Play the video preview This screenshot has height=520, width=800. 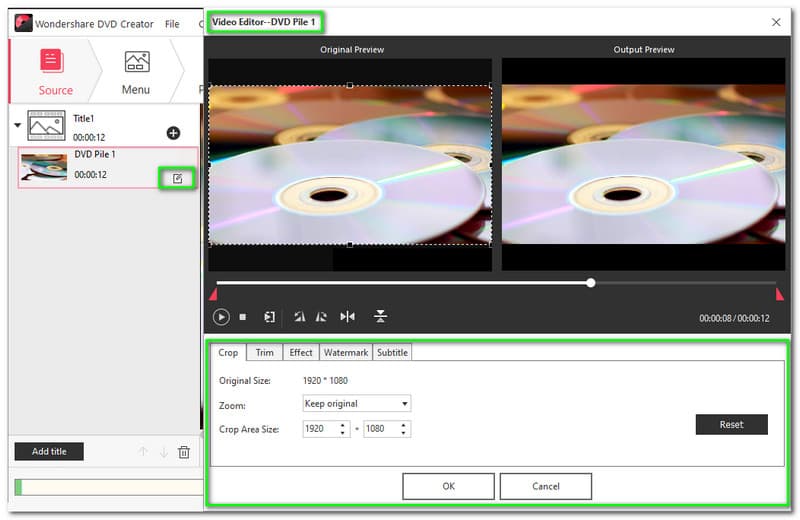click(221, 317)
